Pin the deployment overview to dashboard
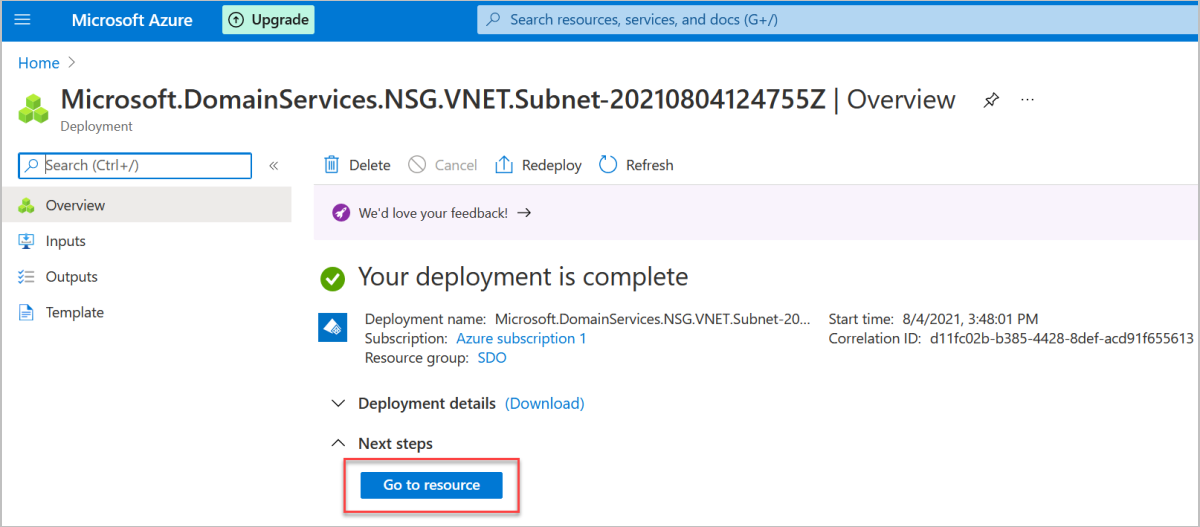Viewport: 1200px width, 527px height. 990,100
